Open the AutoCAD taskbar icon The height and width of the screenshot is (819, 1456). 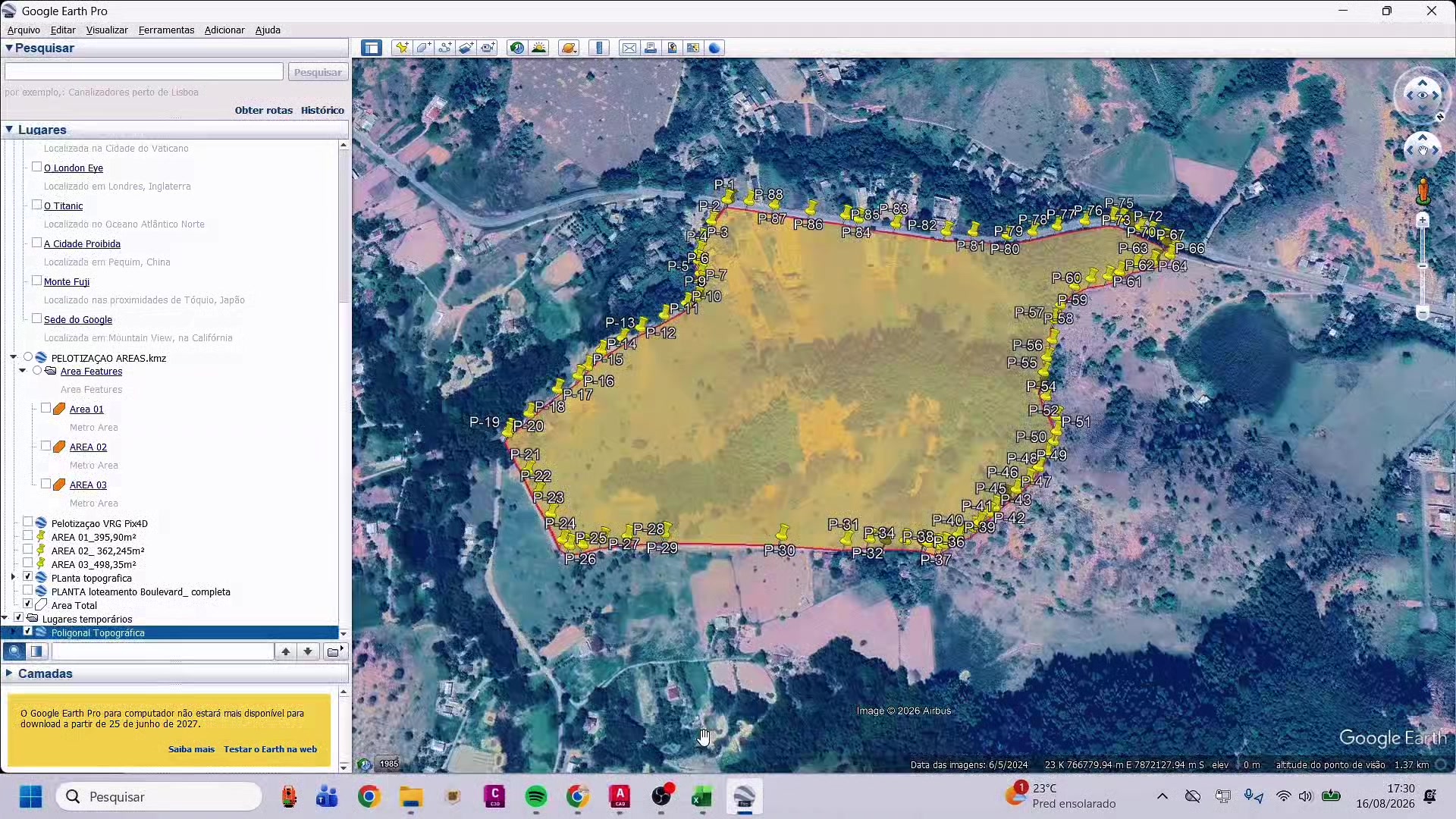(620, 796)
